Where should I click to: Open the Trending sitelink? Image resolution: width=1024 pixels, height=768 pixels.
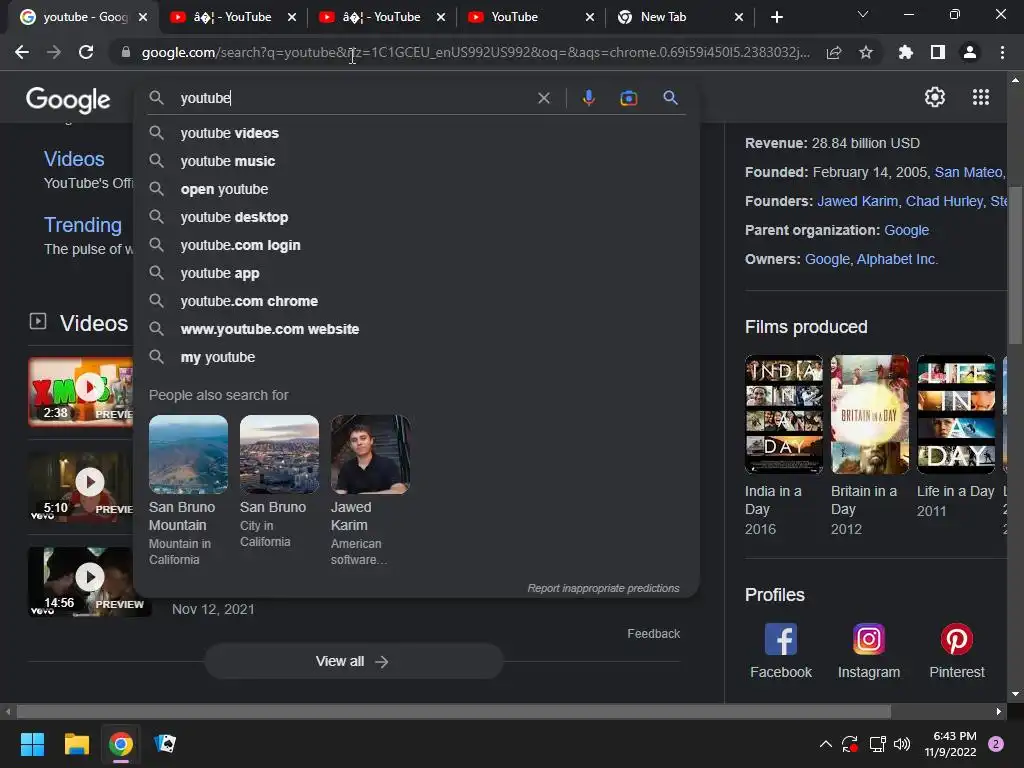[83, 225]
